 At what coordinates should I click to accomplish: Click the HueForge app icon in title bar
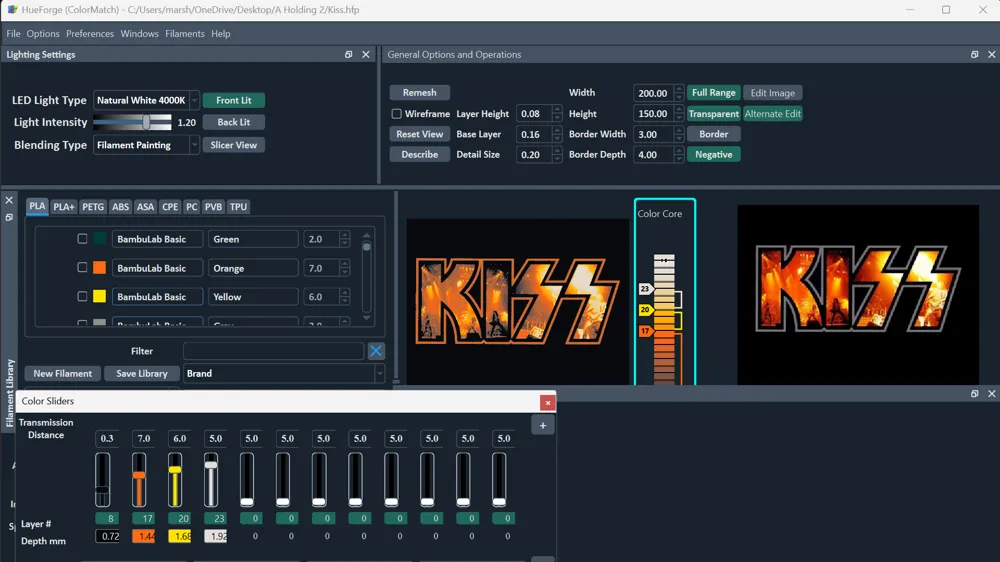point(12,10)
